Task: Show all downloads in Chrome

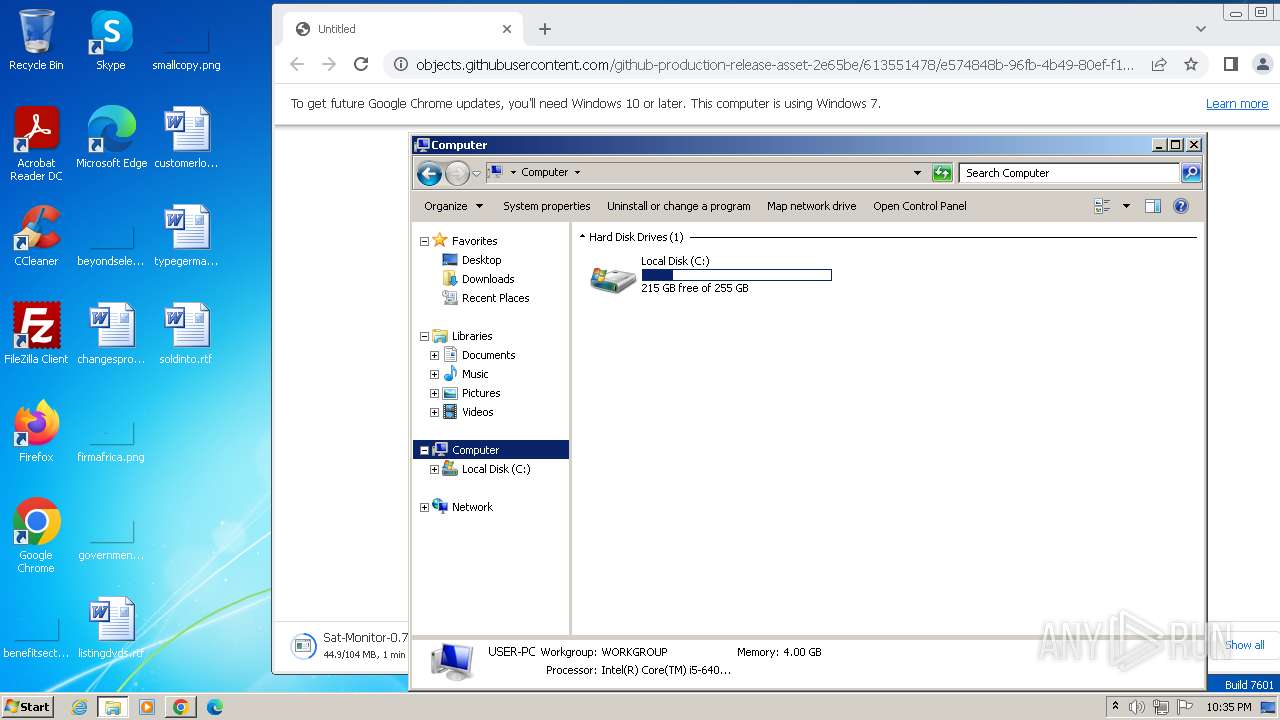Action: (x=1244, y=645)
